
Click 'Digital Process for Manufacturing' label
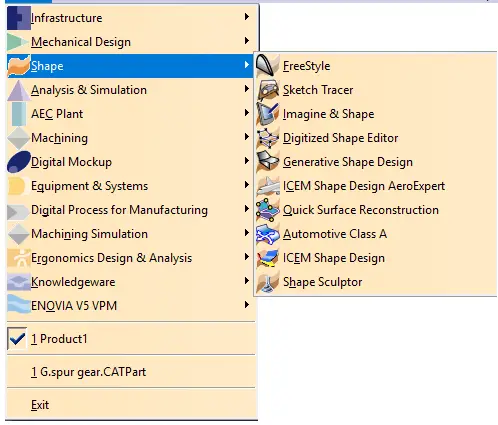[119, 210]
